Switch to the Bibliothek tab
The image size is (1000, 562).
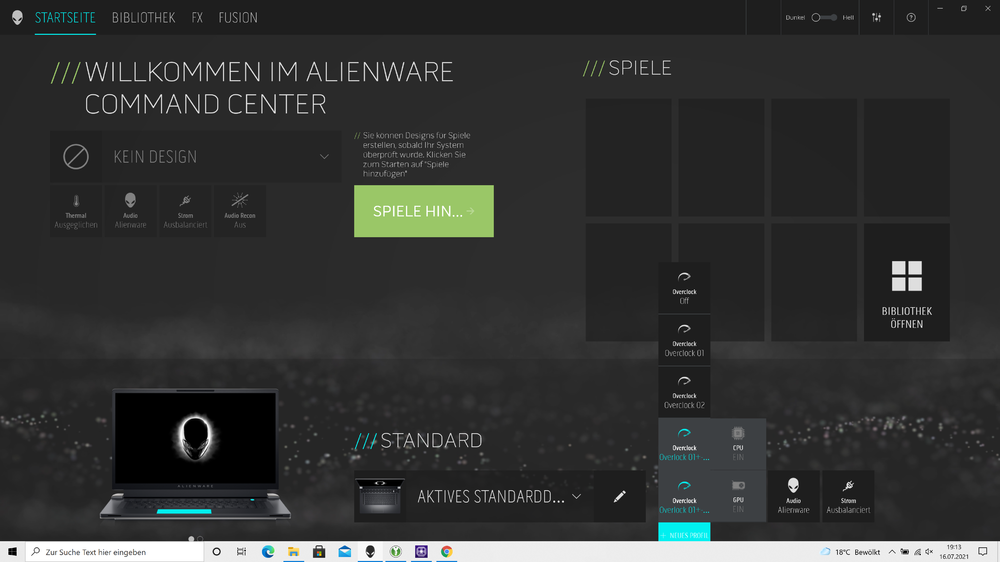[x=143, y=18]
